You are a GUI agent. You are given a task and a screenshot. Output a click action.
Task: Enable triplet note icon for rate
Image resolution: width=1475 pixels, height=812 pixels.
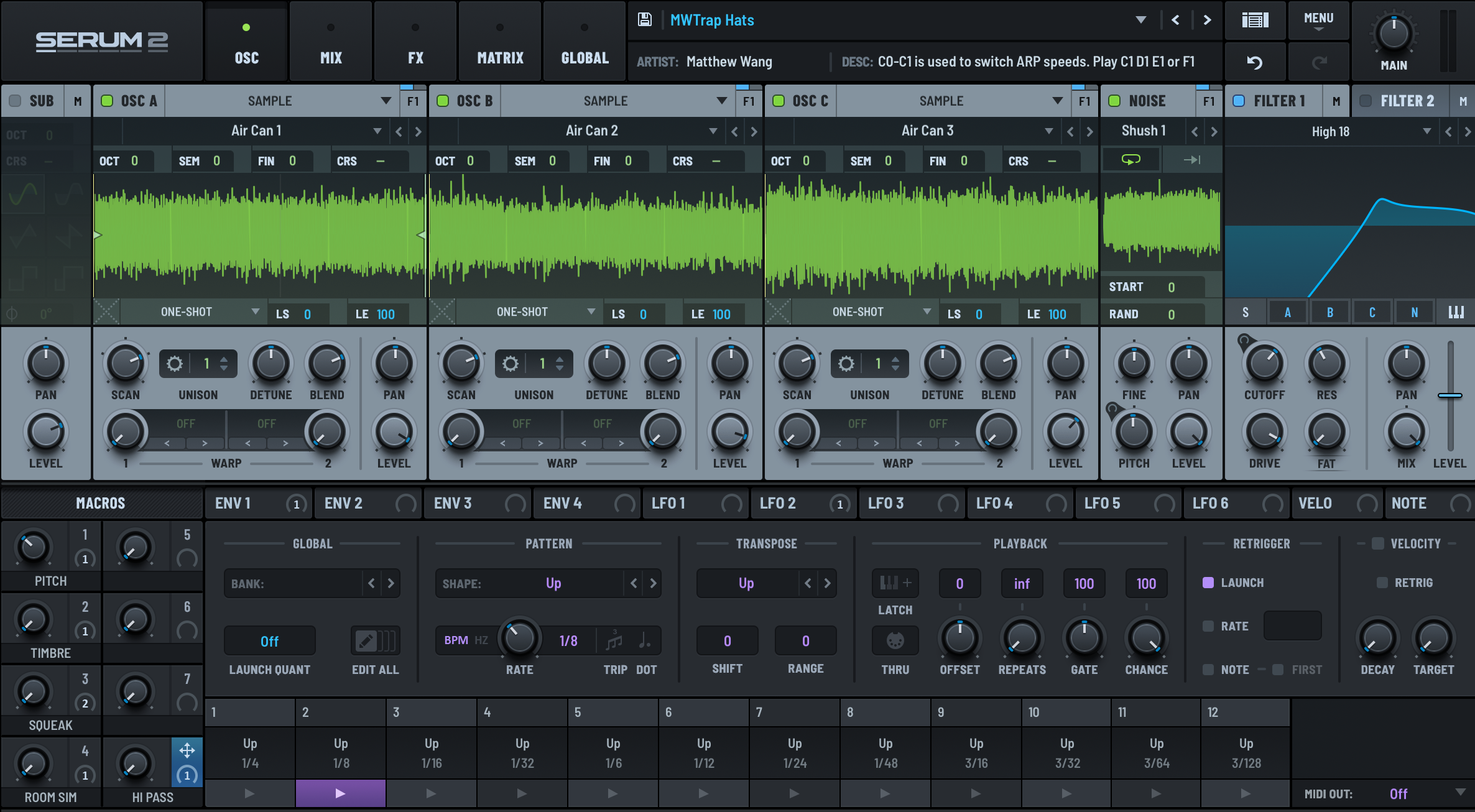pos(614,640)
